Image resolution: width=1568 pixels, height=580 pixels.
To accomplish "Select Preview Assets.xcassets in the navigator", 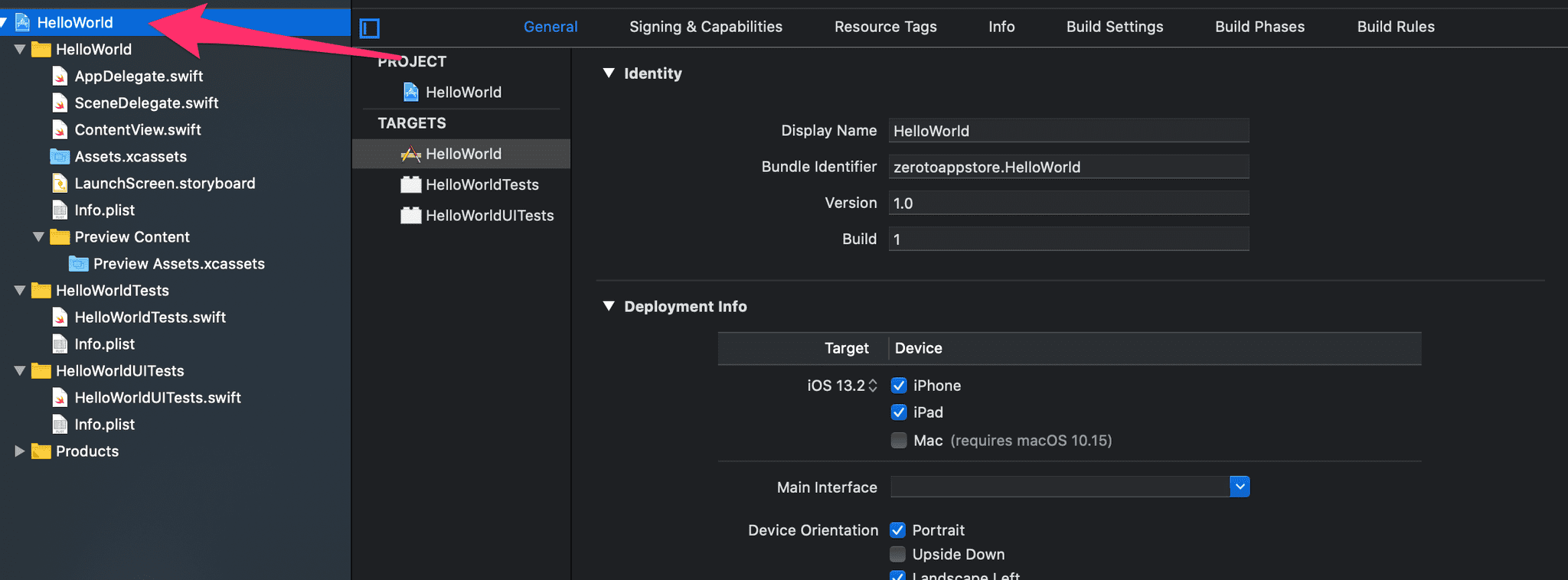I will (x=179, y=263).
